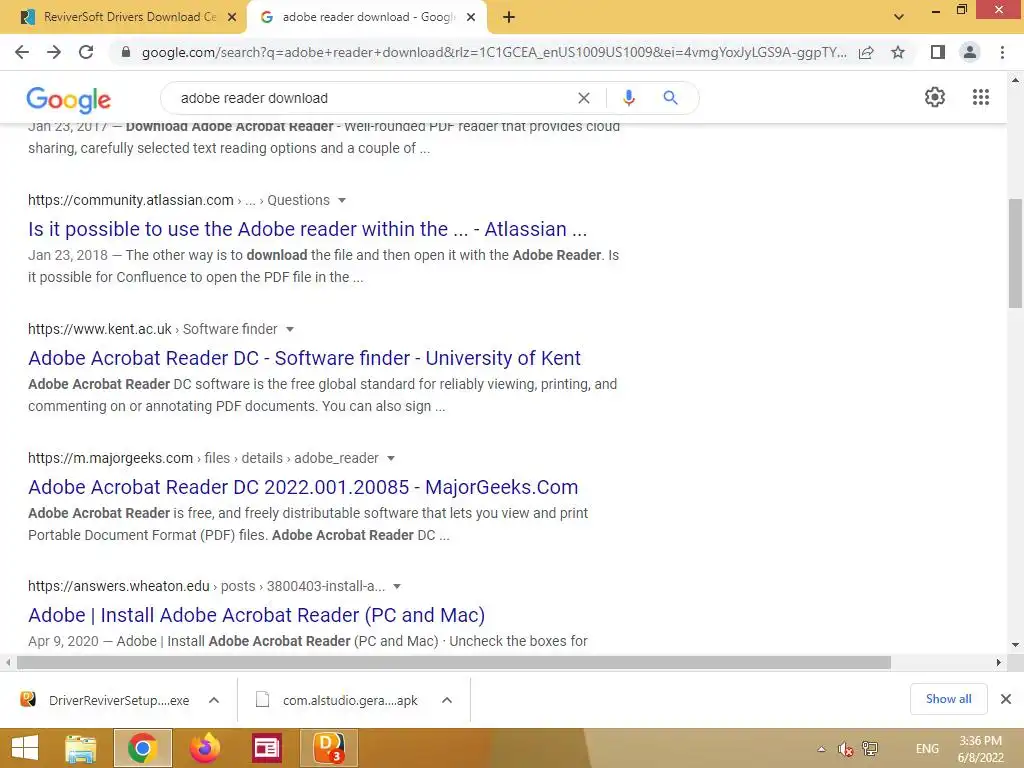Share this page icon in address bar
The height and width of the screenshot is (768, 1024).
866,52
